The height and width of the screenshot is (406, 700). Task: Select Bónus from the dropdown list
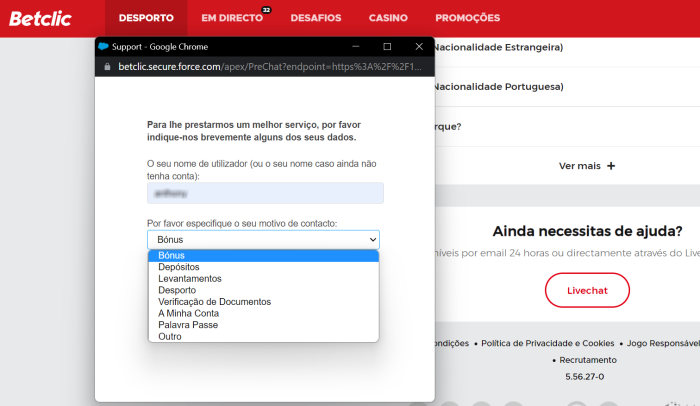tap(263, 255)
